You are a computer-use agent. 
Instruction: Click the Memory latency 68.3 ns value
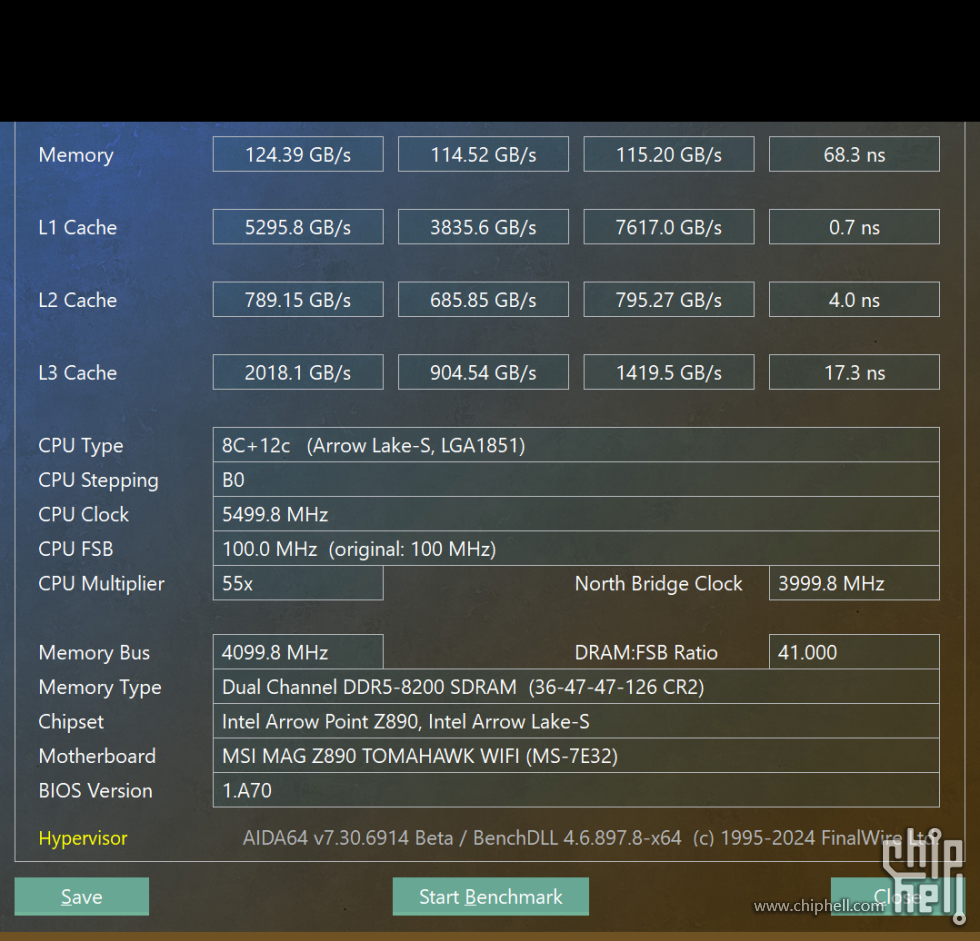(x=854, y=154)
